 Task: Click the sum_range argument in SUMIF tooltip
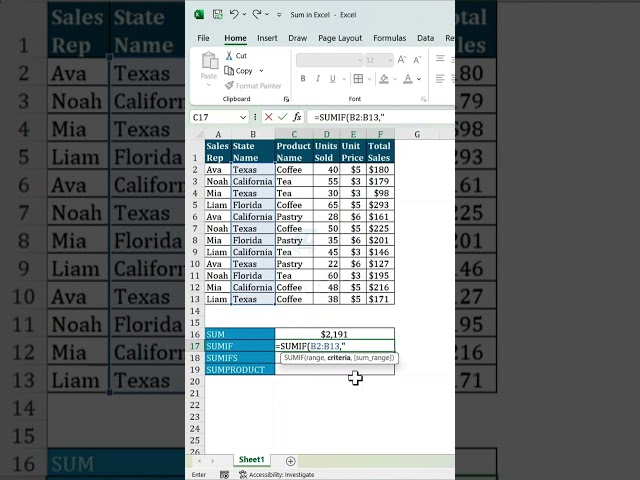point(373,358)
